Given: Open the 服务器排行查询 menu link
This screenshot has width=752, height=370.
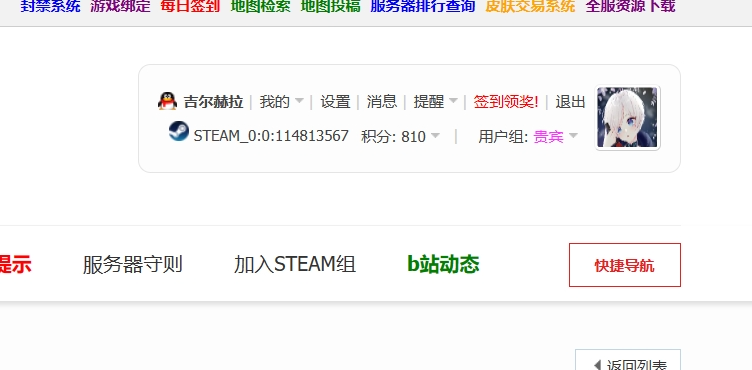Looking at the screenshot, I should coord(423,6).
